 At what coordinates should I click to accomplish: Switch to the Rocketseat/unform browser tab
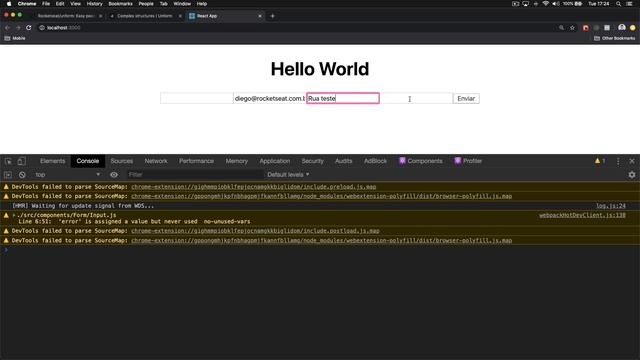66,16
